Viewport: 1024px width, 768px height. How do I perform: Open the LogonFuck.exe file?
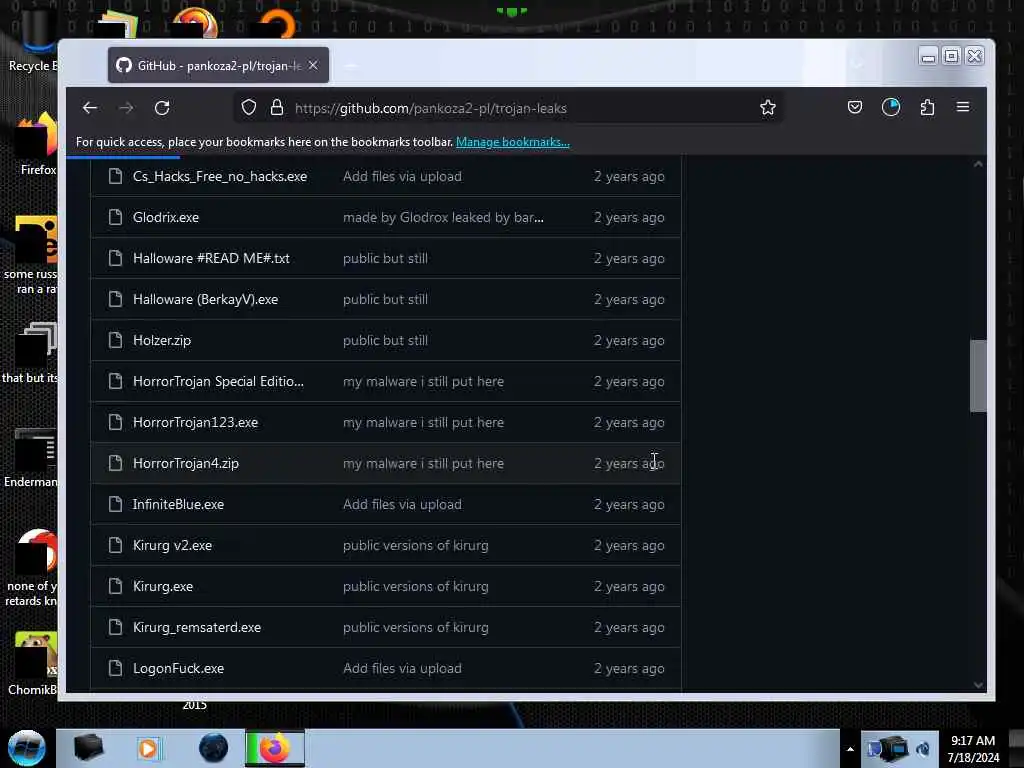tap(178, 669)
